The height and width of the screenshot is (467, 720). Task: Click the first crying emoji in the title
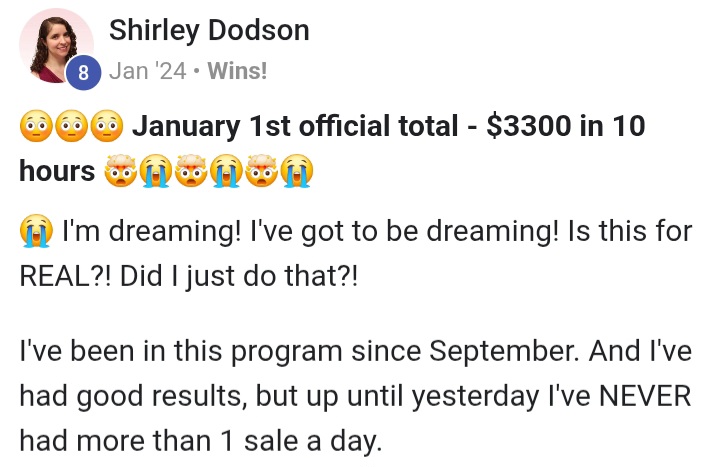tap(156, 171)
